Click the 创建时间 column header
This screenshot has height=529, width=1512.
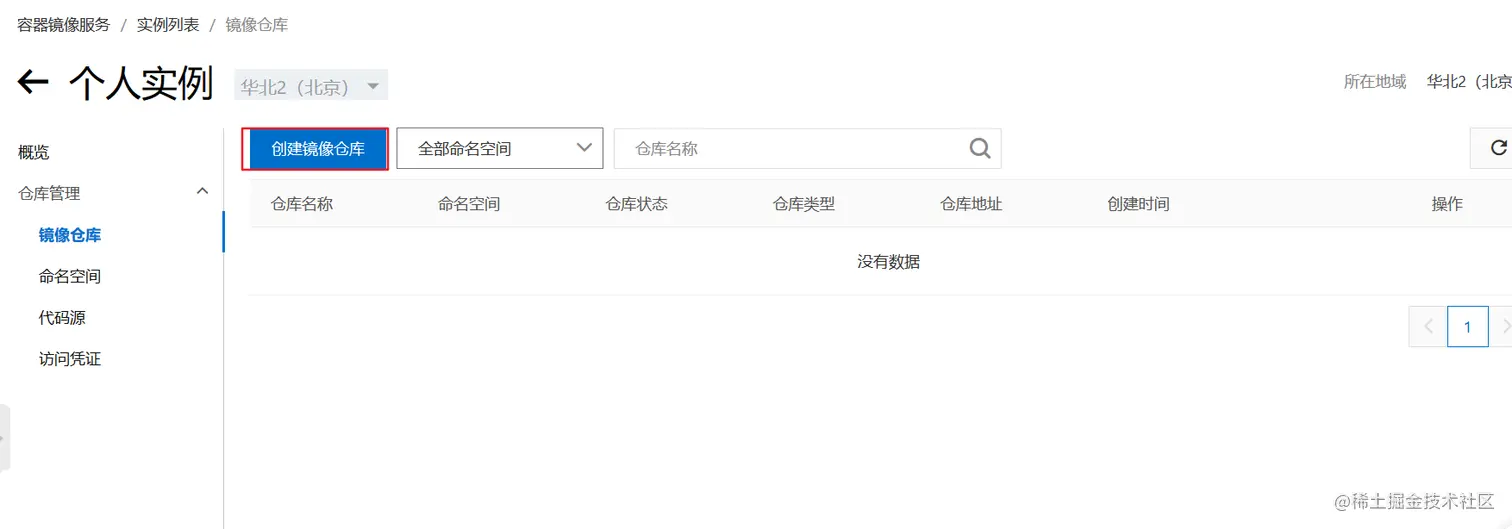click(1138, 204)
